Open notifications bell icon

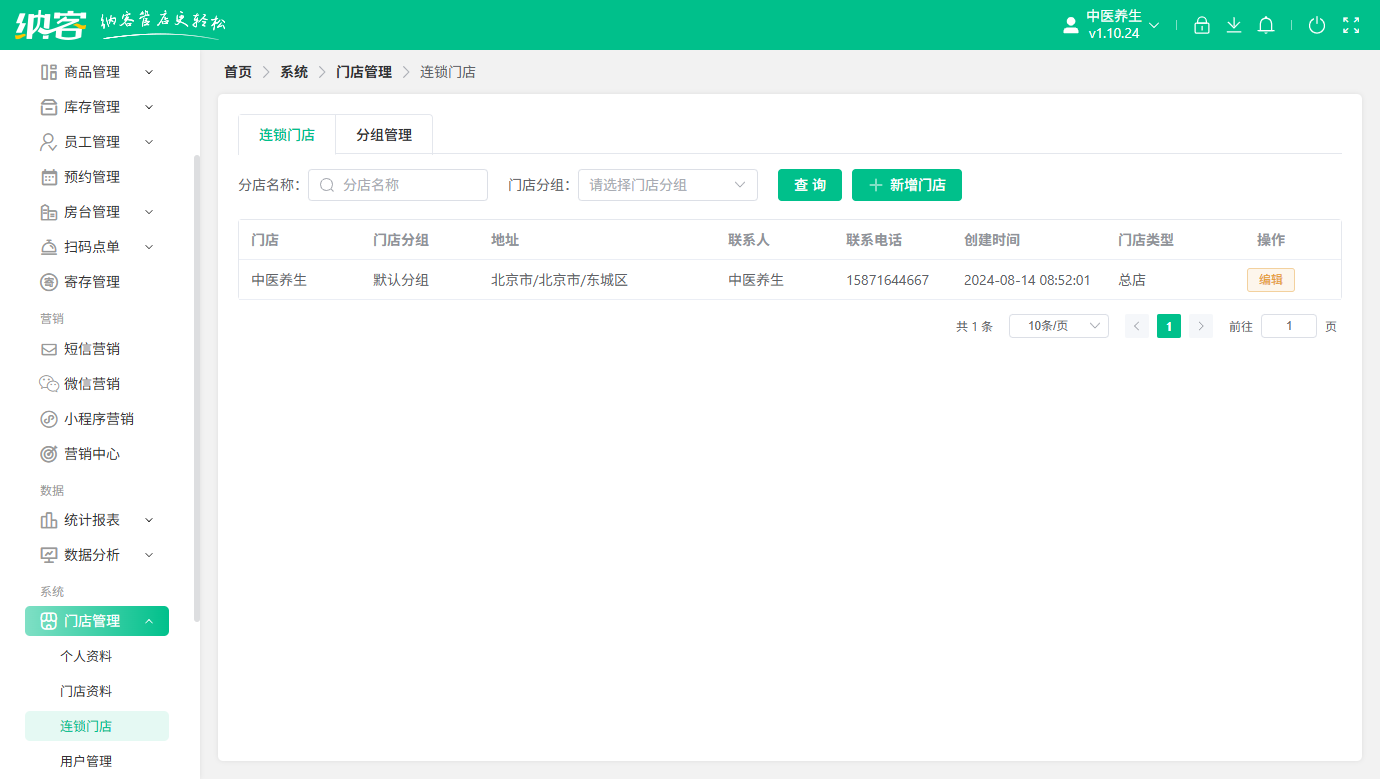[x=1266, y=25]
